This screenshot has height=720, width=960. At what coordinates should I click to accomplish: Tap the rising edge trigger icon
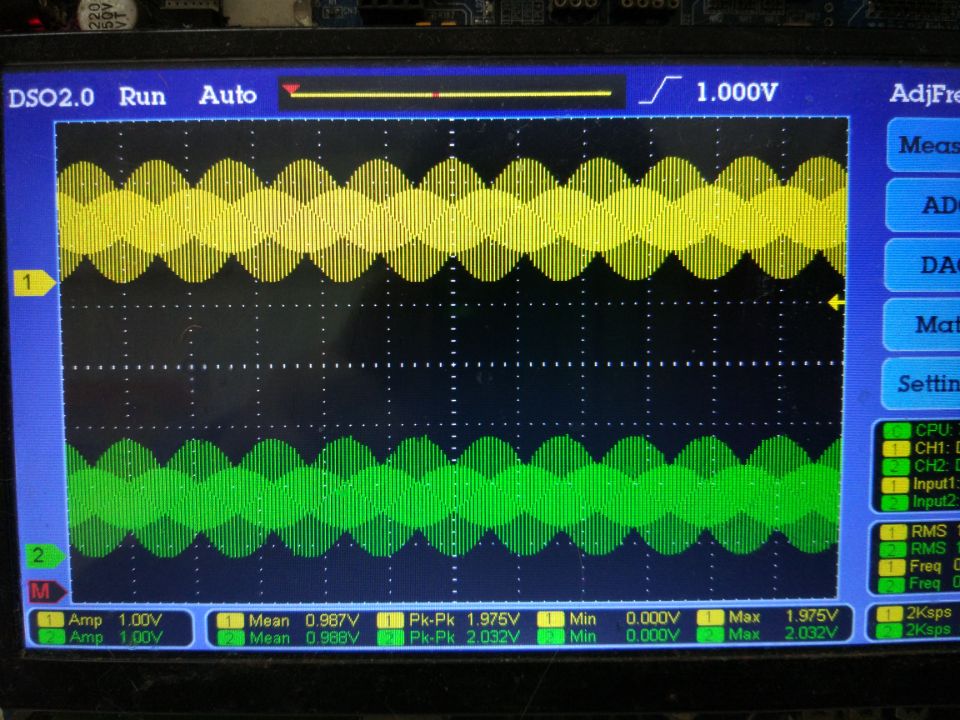tap(660, 90)
